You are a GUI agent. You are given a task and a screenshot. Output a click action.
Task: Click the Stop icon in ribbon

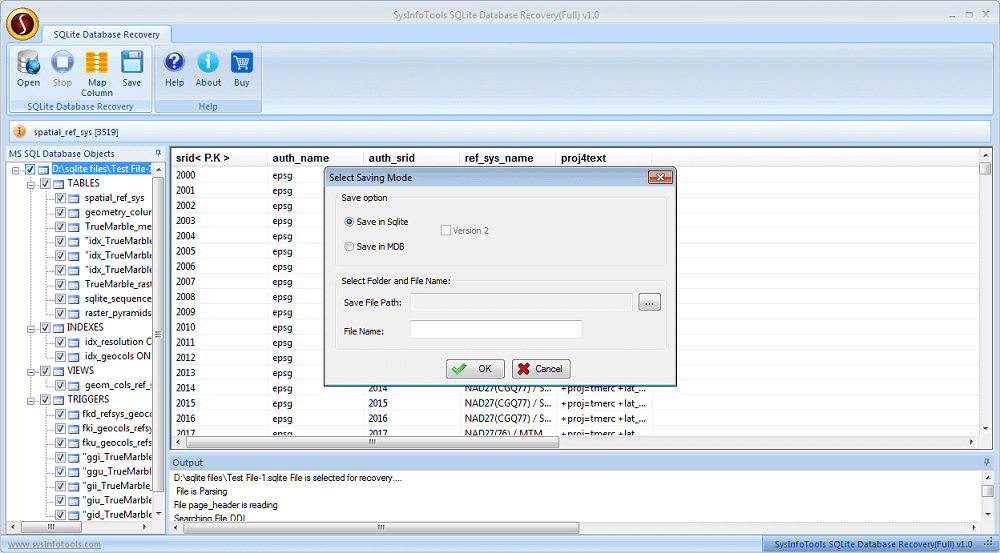click(62, 68)
